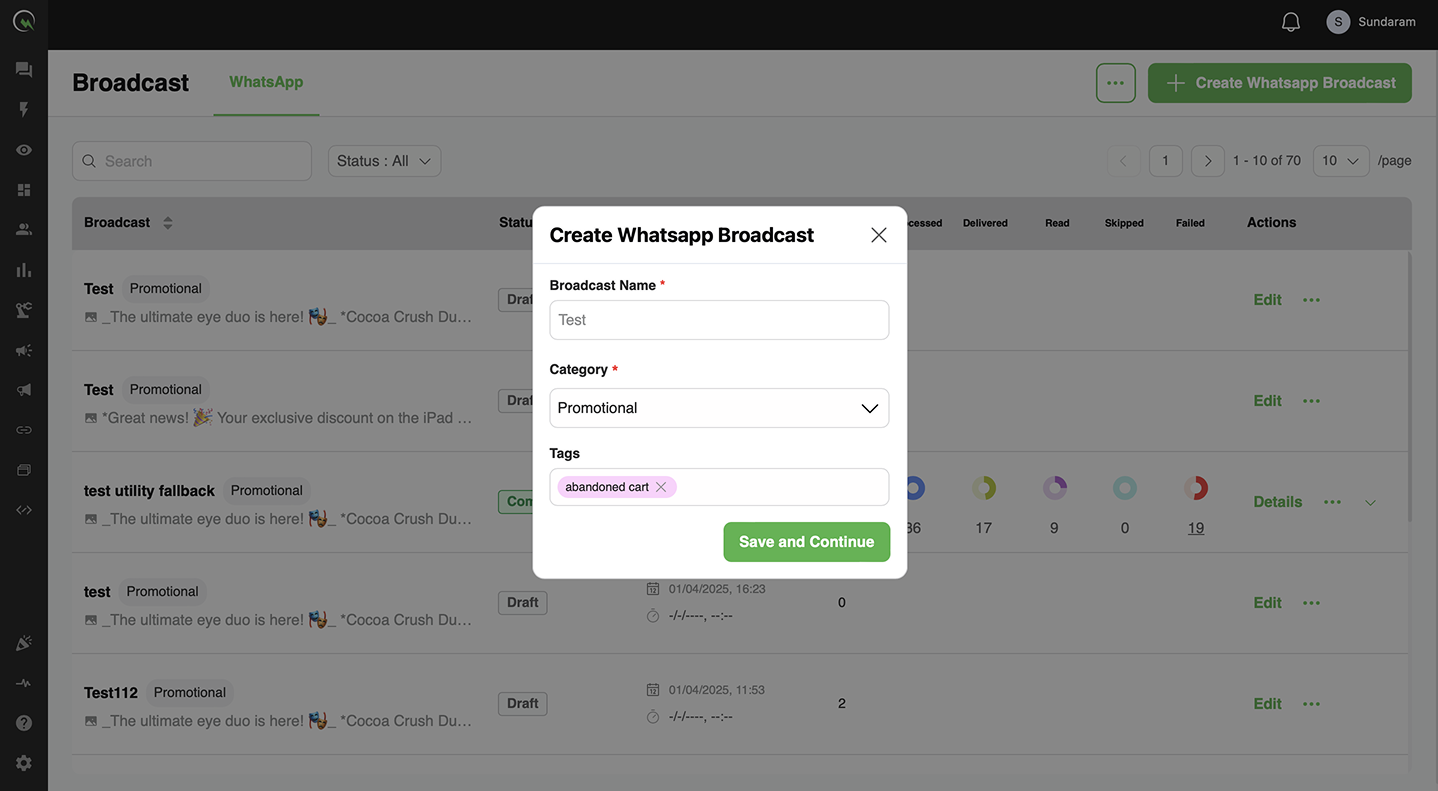Sort the Broadcast column
This screenshot has height=791, width=1438.
point(168,223)
